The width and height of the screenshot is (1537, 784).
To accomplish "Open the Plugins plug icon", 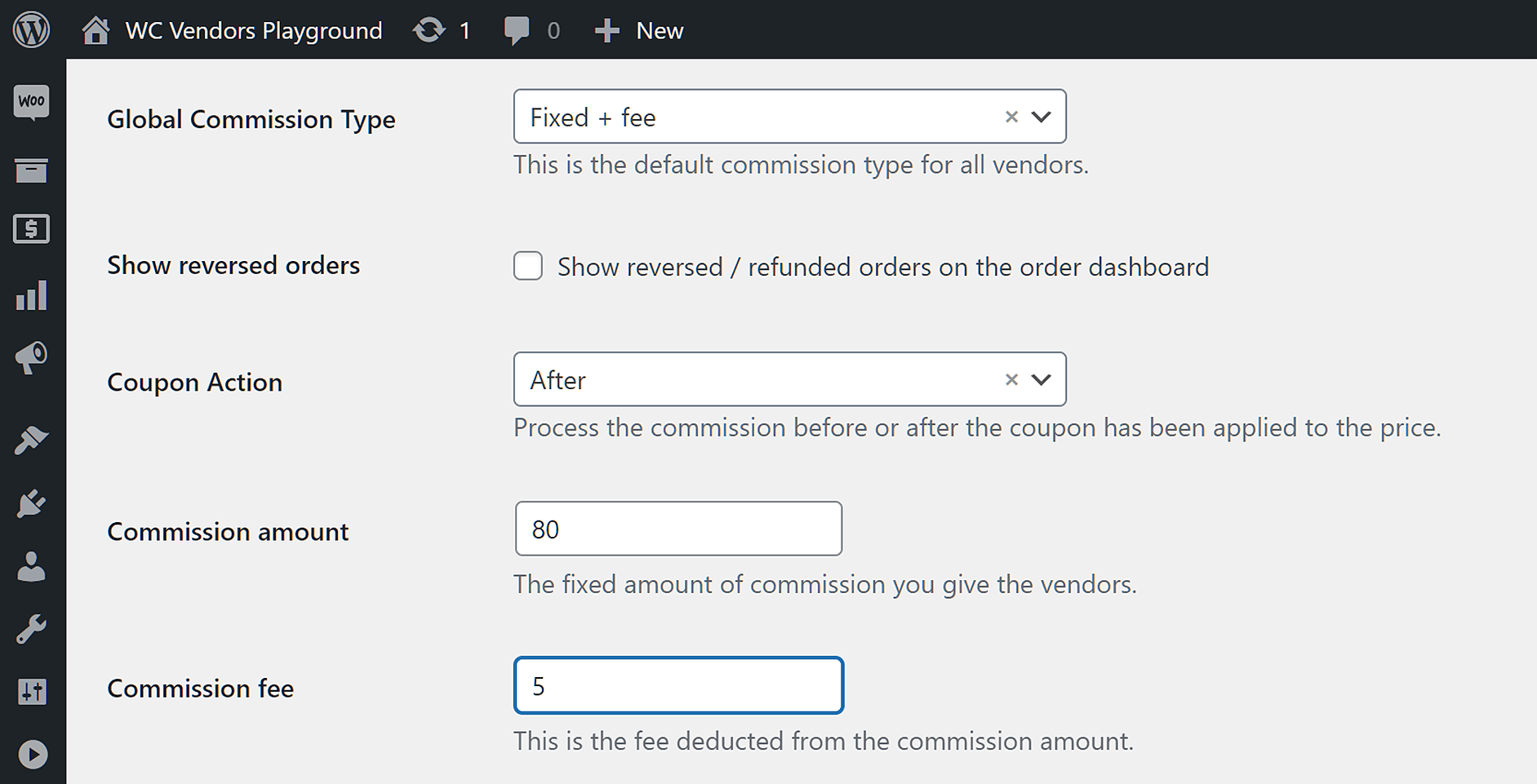I will click(32, 503).
